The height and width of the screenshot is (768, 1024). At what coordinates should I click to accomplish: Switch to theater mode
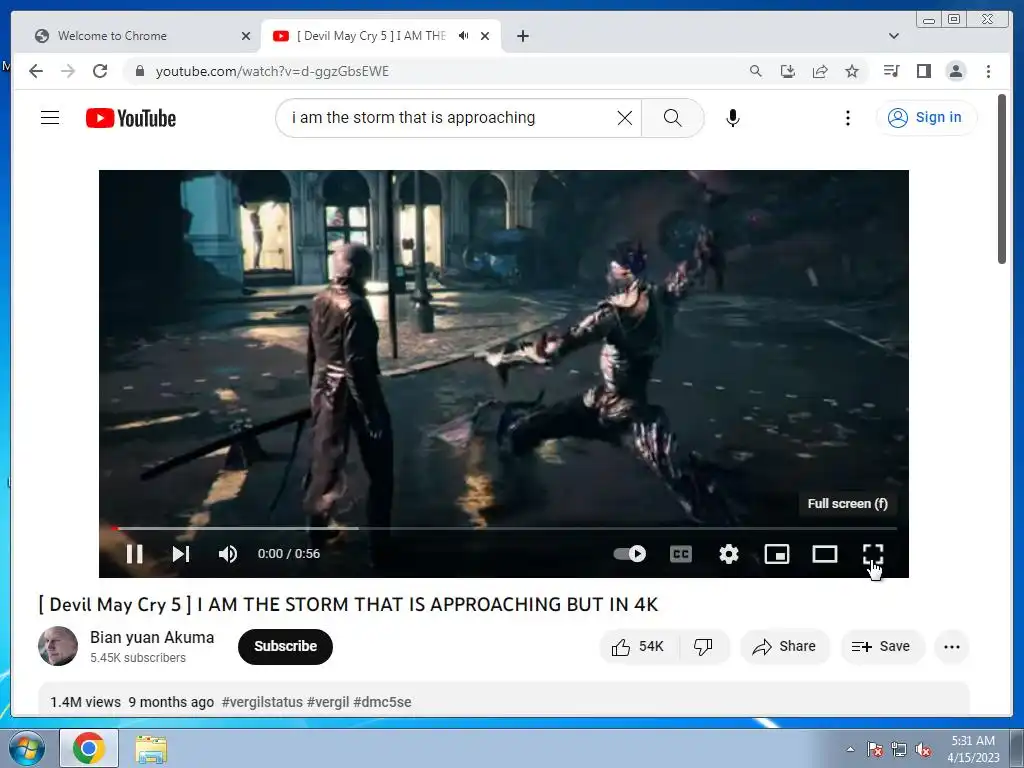point(825,554)
